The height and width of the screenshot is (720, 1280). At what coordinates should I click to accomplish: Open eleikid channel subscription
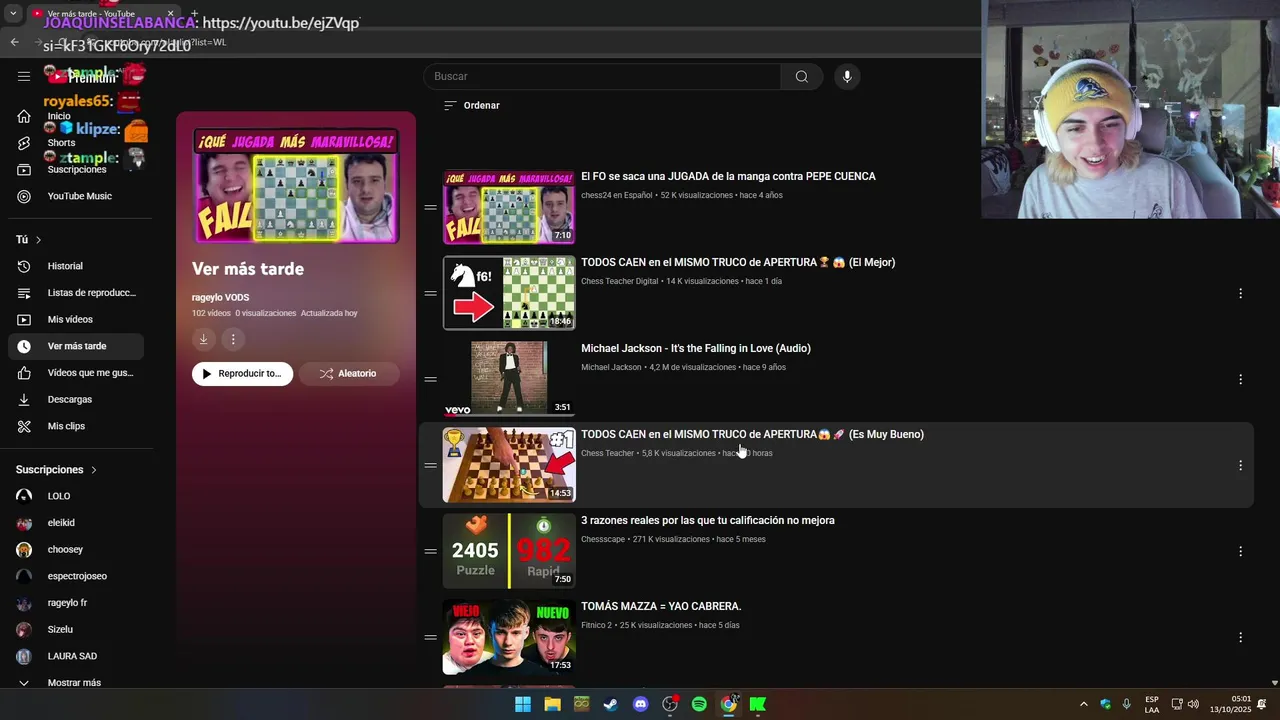pos(75,523)
